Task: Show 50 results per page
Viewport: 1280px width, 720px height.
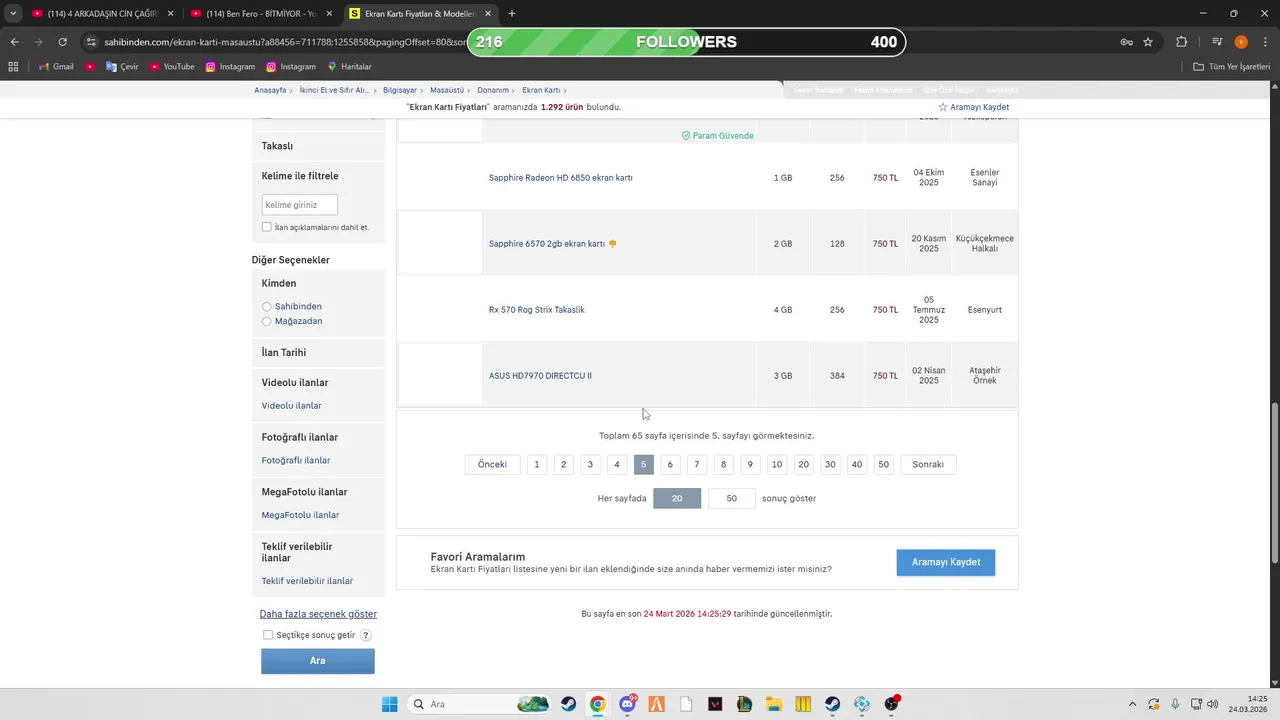Action: 732,498
